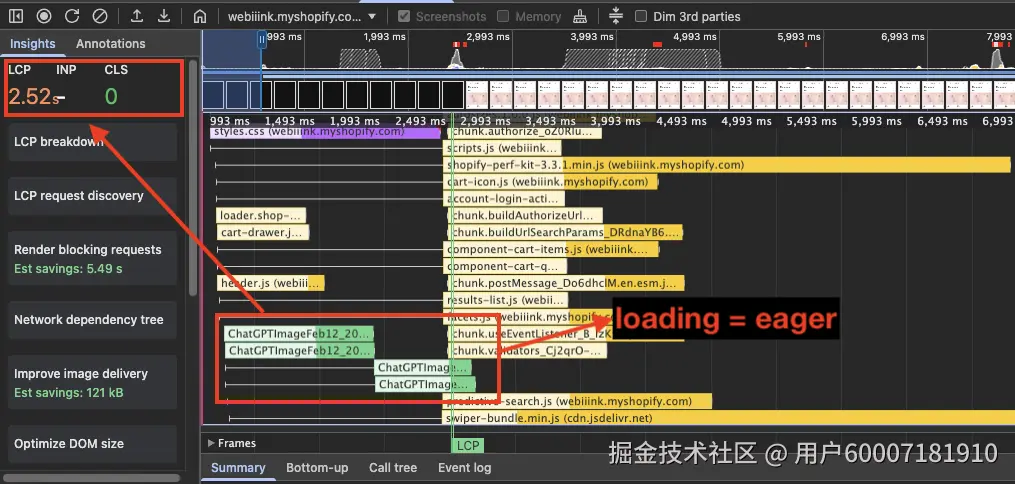The image size is (1015, 484).
Task: Click the CLS value 0
Action: [111, 96]
